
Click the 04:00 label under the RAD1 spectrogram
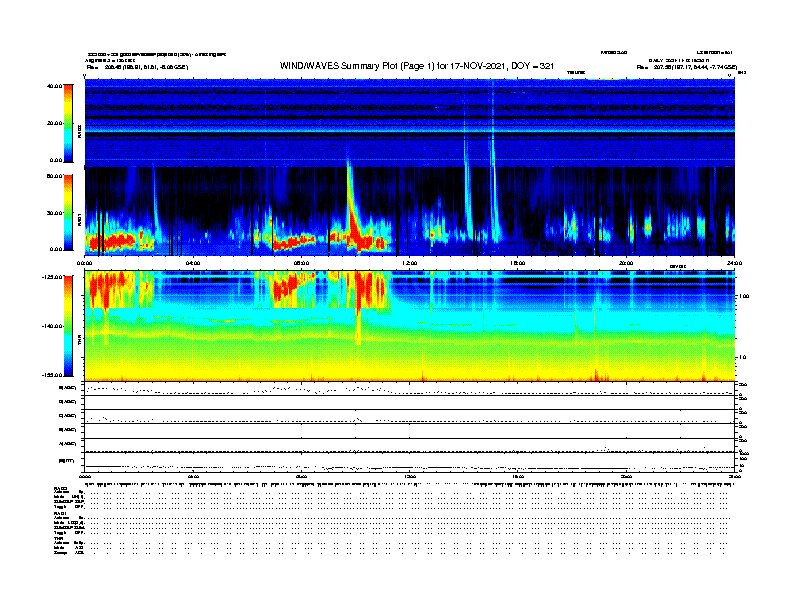coord(193,263)
